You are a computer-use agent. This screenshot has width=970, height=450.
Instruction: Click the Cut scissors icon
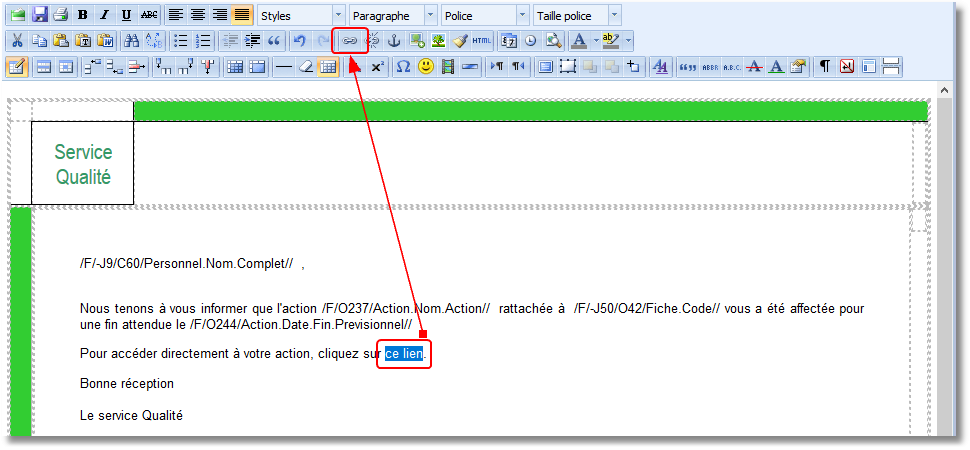tap(16, 41)
